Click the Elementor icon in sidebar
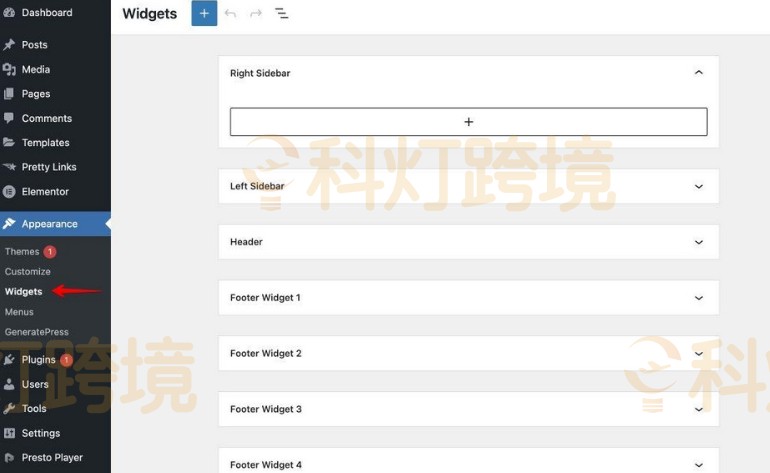 [9, 192]
